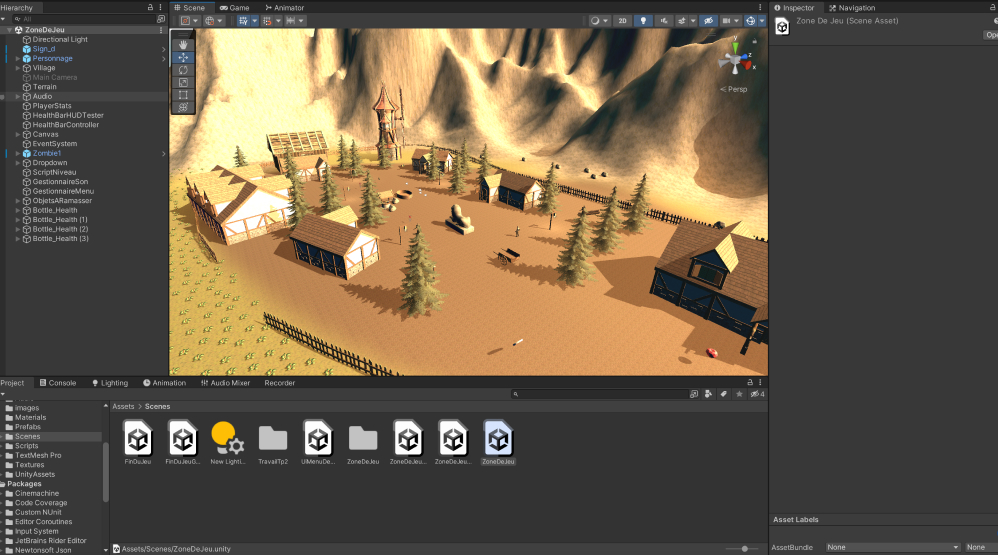The height and width of the screenshot is (555, 998).
Task: Expand the Village object in Hierarchy
Action: pos(18,68)
